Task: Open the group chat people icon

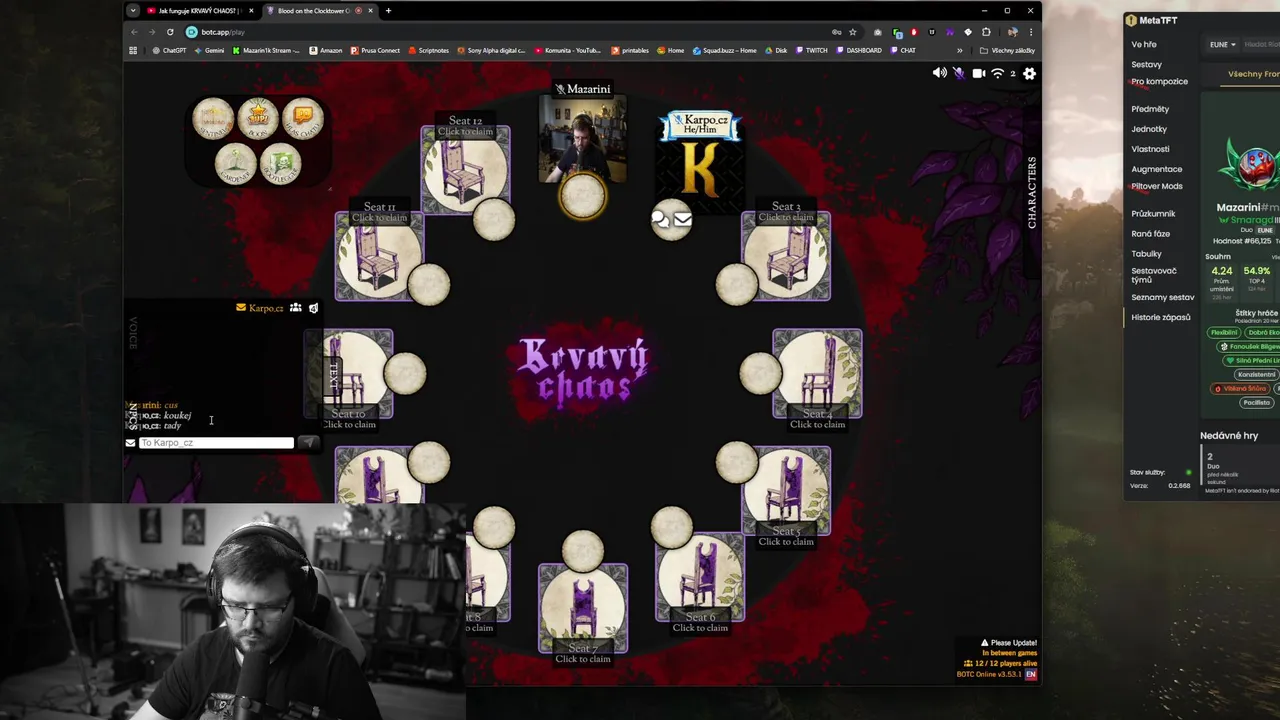Action: click(x=296, y=308)
